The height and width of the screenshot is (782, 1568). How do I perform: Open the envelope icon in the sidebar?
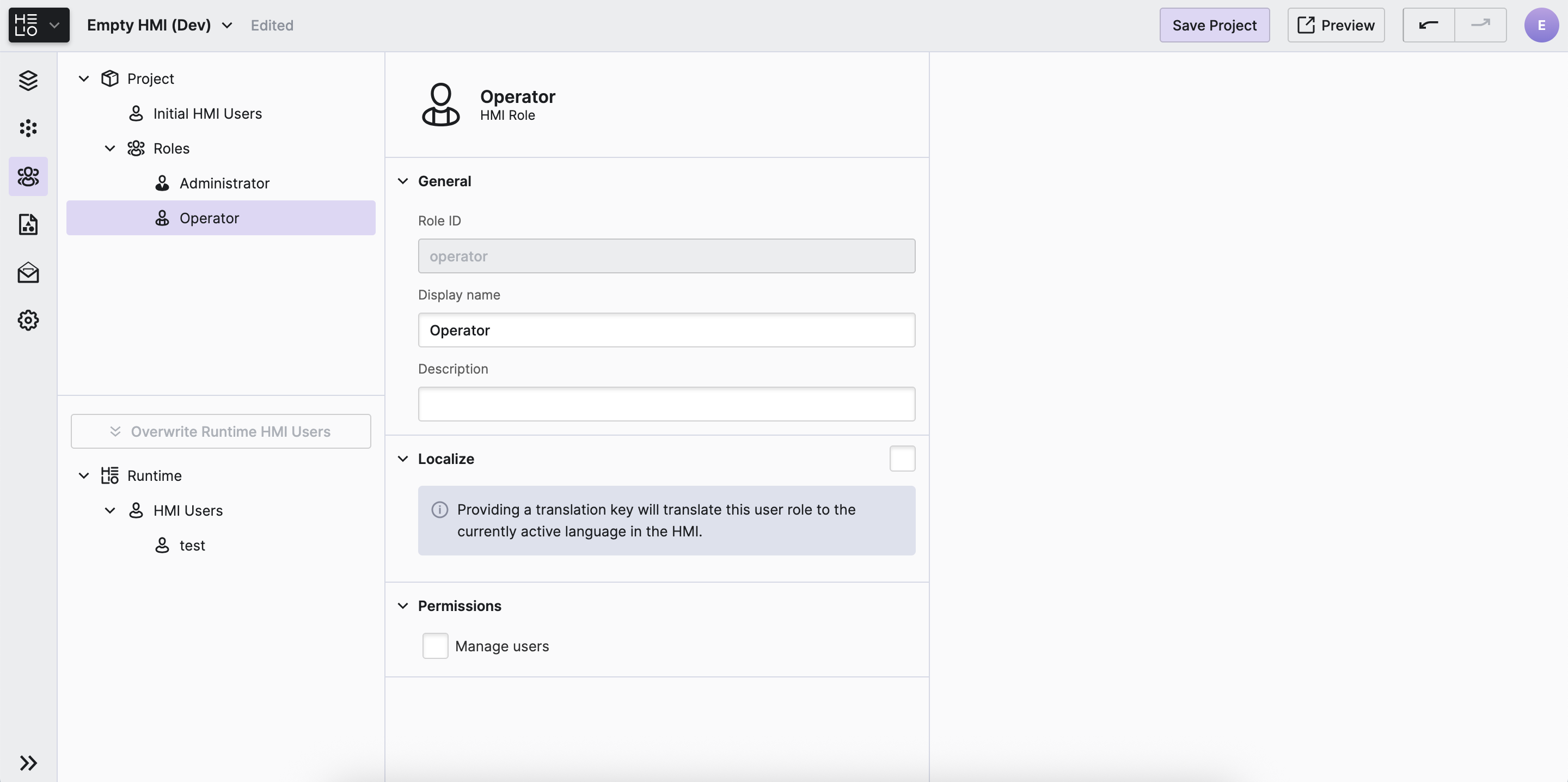click(28, 272)
